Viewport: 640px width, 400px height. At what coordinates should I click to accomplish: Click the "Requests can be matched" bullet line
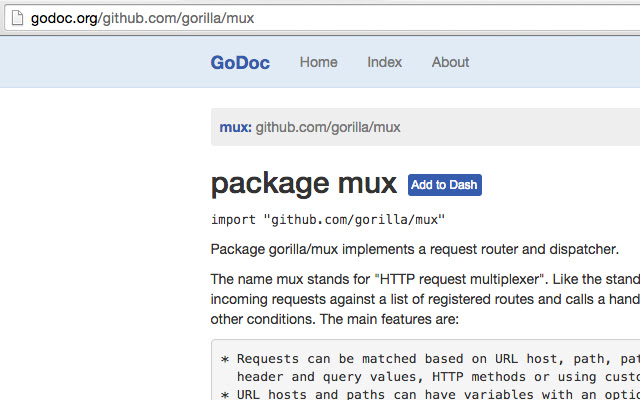[x=430, y=359]
